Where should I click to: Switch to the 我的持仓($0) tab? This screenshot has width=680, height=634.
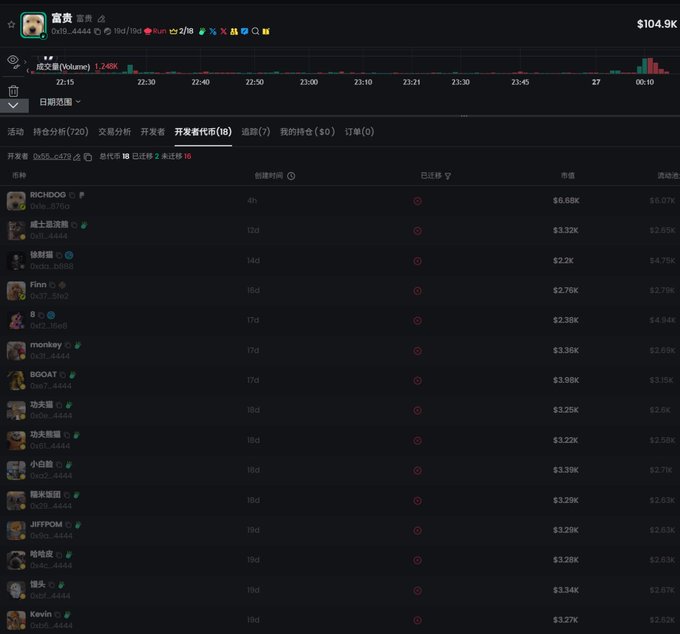pos(307,132)
